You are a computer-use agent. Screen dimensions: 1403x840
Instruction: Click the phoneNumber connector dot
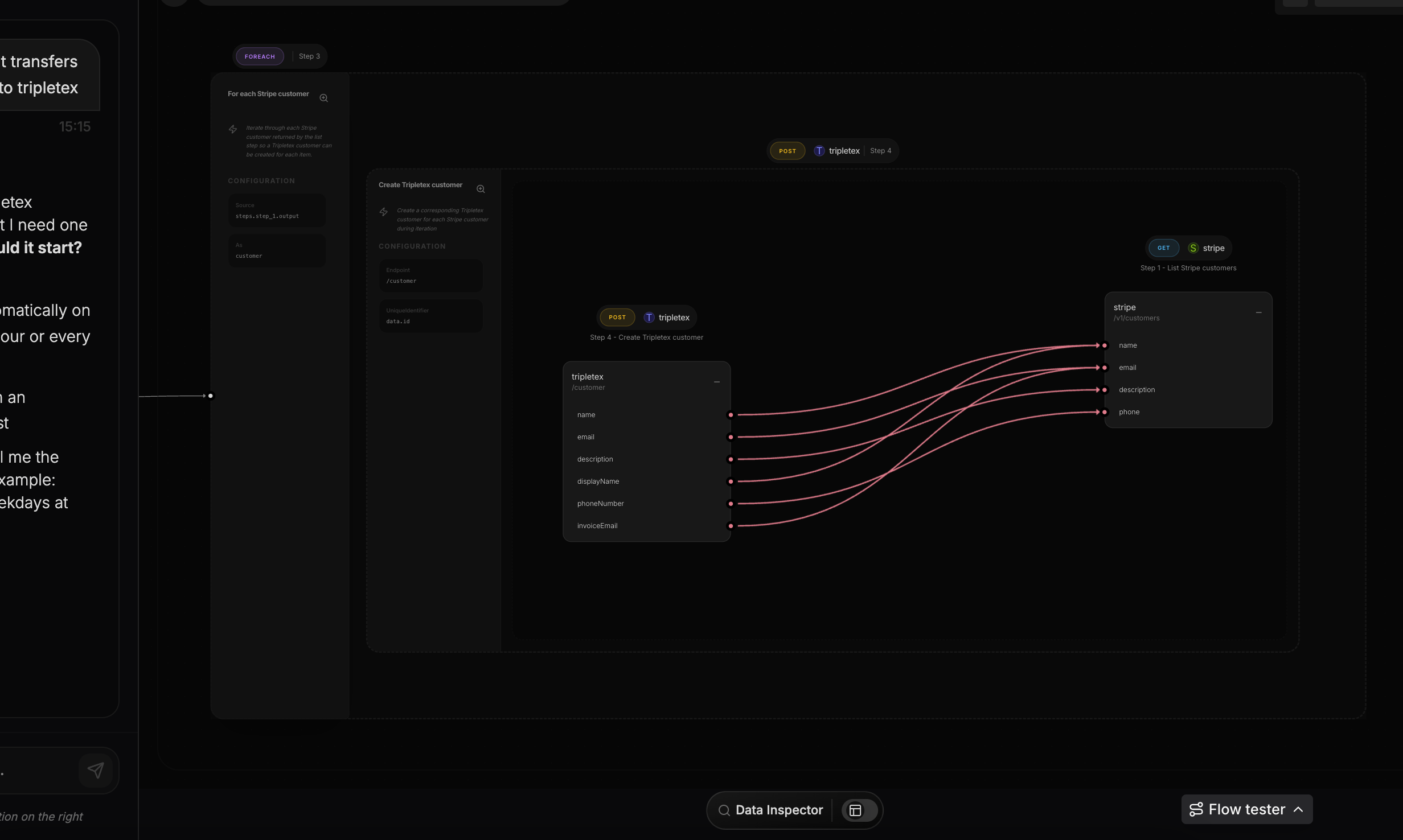pyautogui.click(x=731, y=504)
